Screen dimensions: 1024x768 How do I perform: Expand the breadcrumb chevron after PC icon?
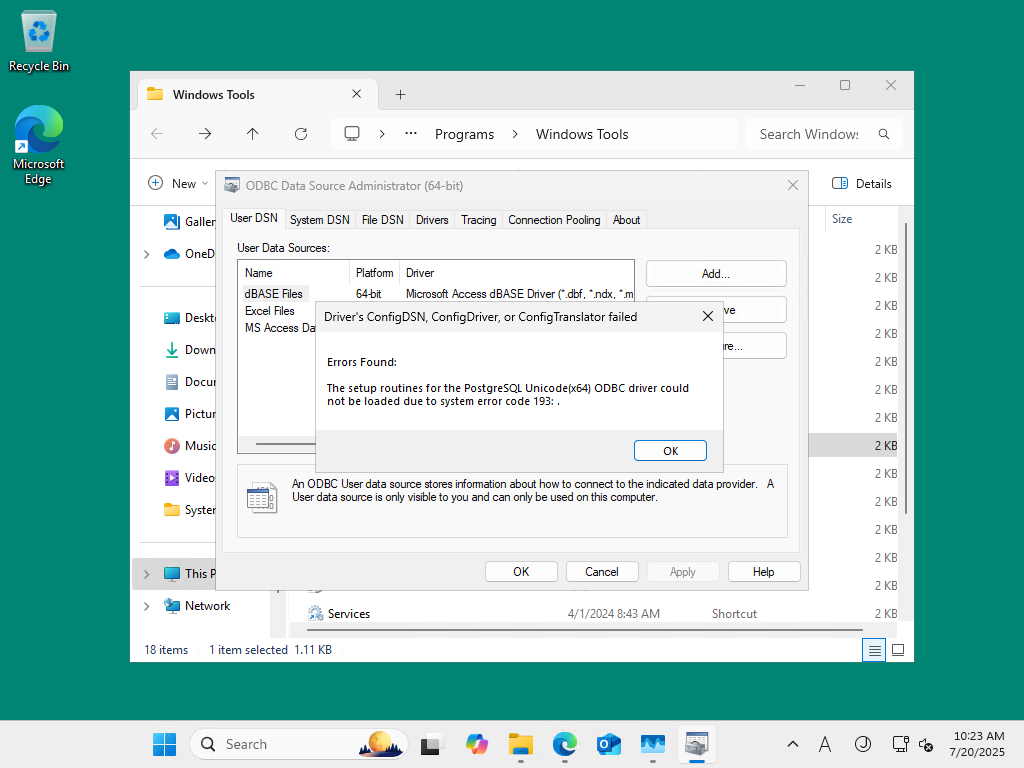coord(382,134)
